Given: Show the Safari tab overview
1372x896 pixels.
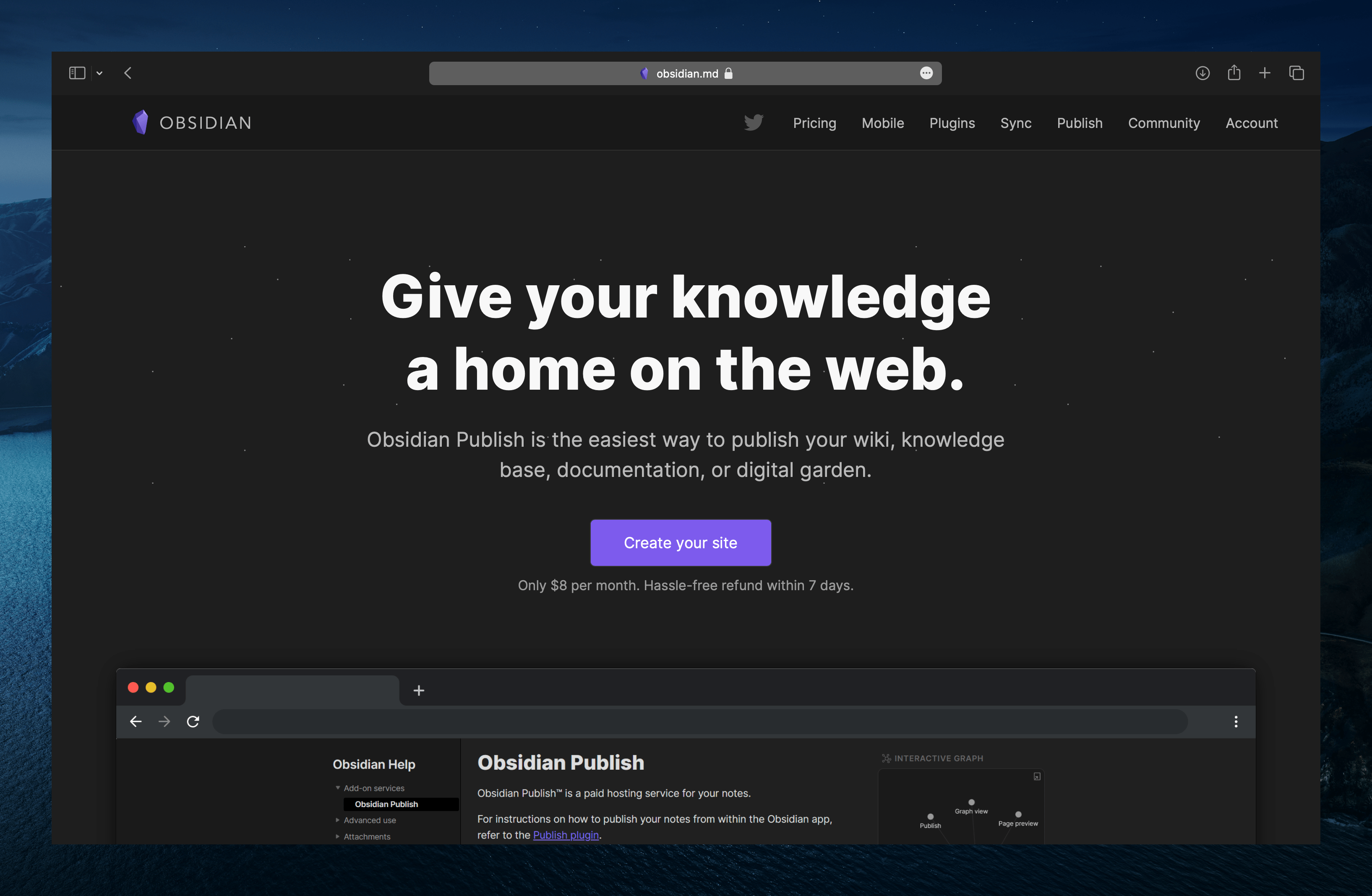Looking at the screenshot, I should [1296, 73].
